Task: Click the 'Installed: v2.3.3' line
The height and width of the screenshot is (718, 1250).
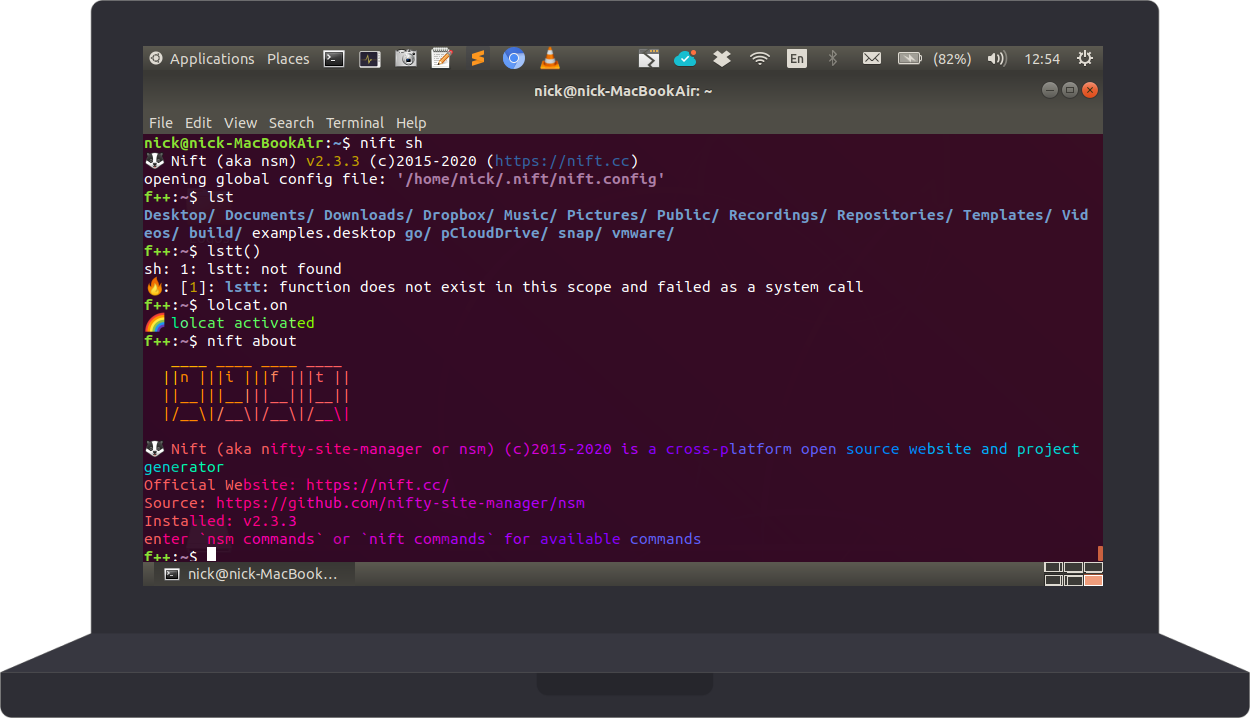Action: pyautogui.click(x=220, y=521)
